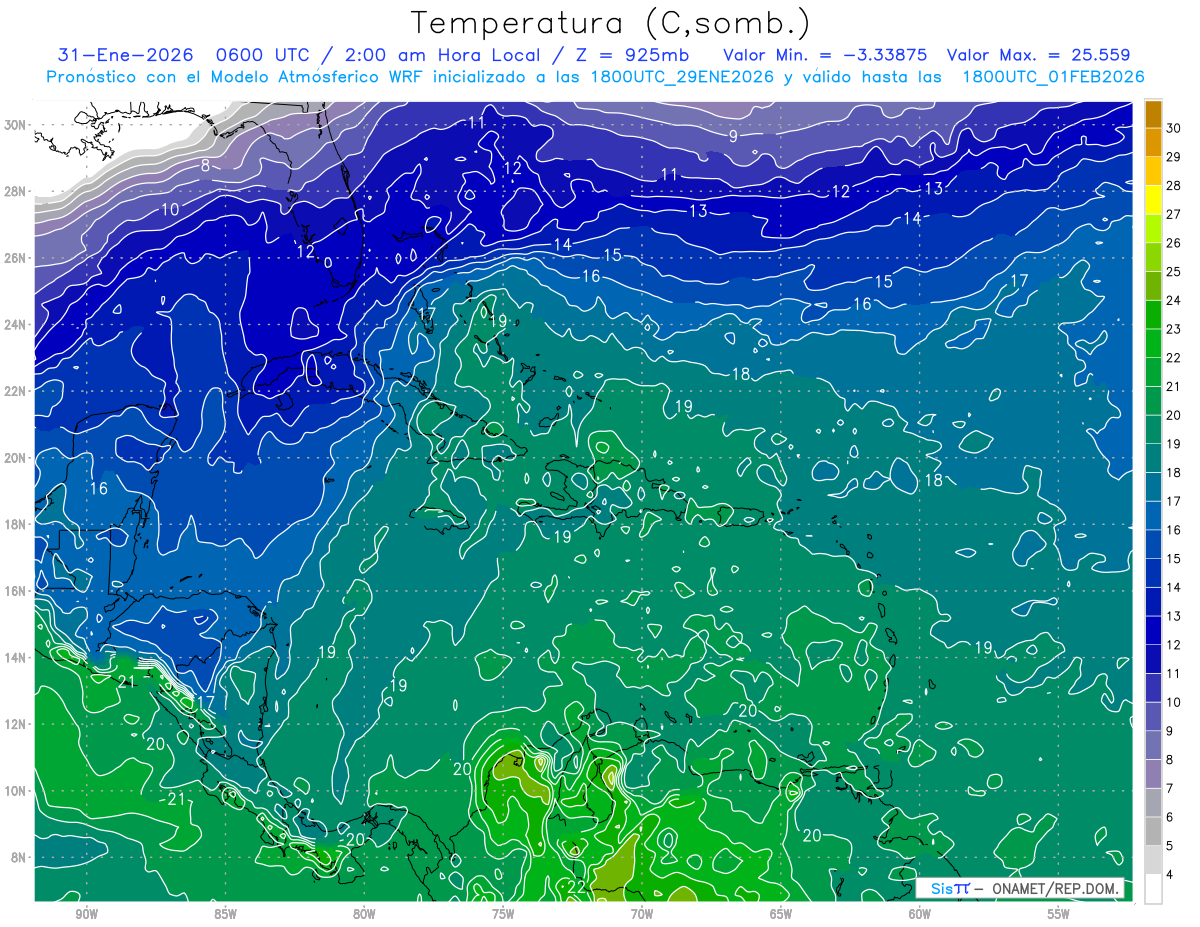Click the '20N' latitude axis label
Image resolution: width=1200 pixels, height=927 pixels.
15,458
